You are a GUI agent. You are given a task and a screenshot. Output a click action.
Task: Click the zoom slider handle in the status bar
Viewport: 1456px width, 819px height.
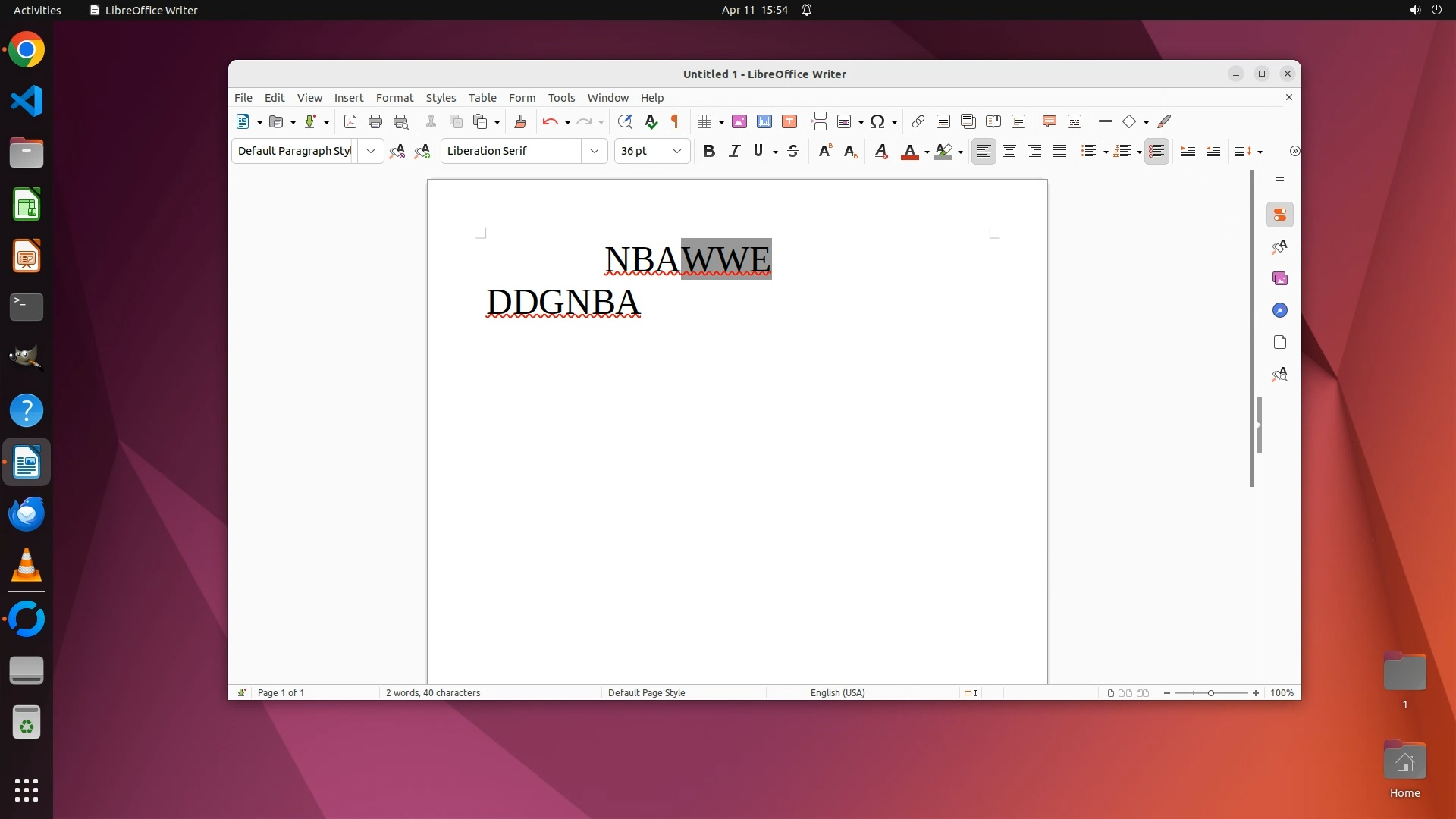(1211, 692)
